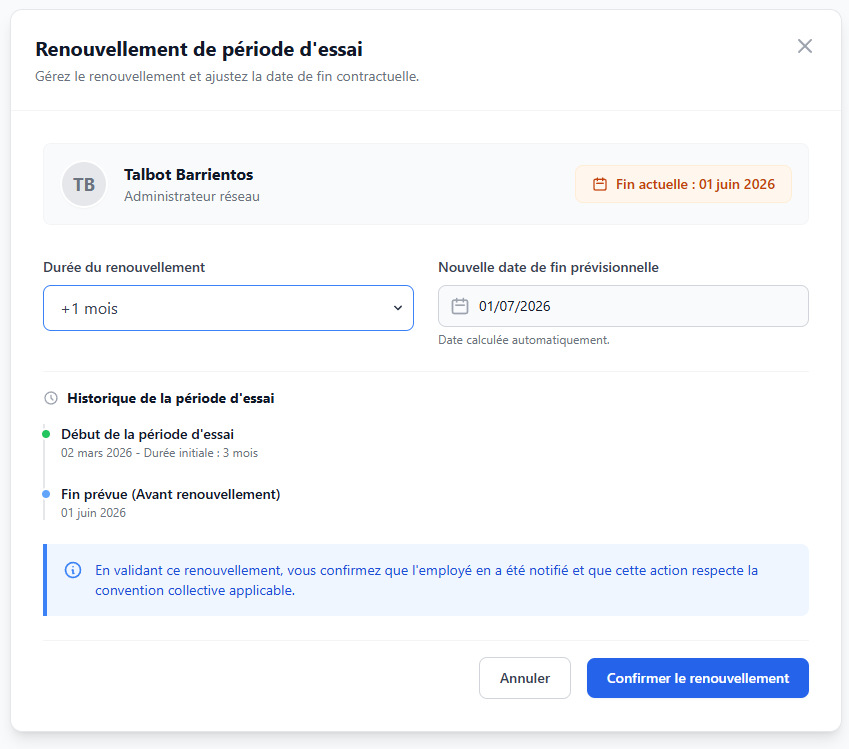Click Fin prévue (Avant renouvellement) title
The width and height of the screenshot is (849, 749).
tap(171, 494)
